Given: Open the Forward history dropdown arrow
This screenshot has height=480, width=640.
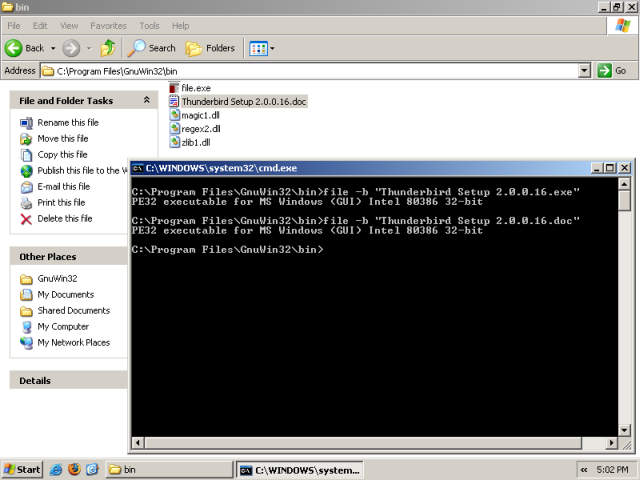Looking at the screenshot, I should coord(89,48).
